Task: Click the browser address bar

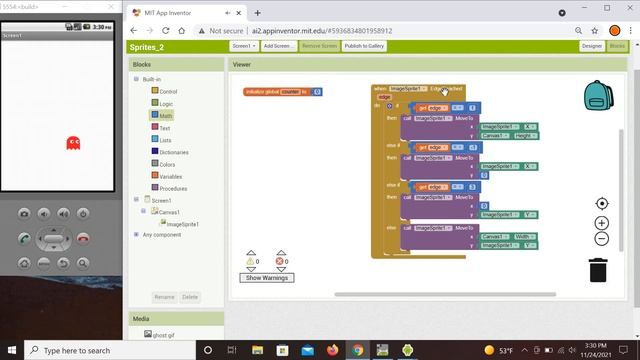Action: pyautogui.click(x=384, y=31)
